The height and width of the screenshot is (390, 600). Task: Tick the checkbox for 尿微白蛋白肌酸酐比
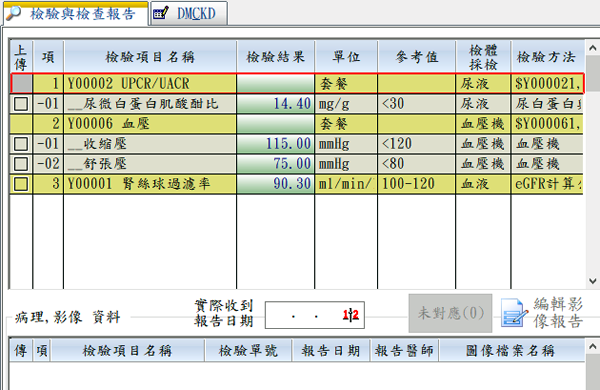click(21, 104)
